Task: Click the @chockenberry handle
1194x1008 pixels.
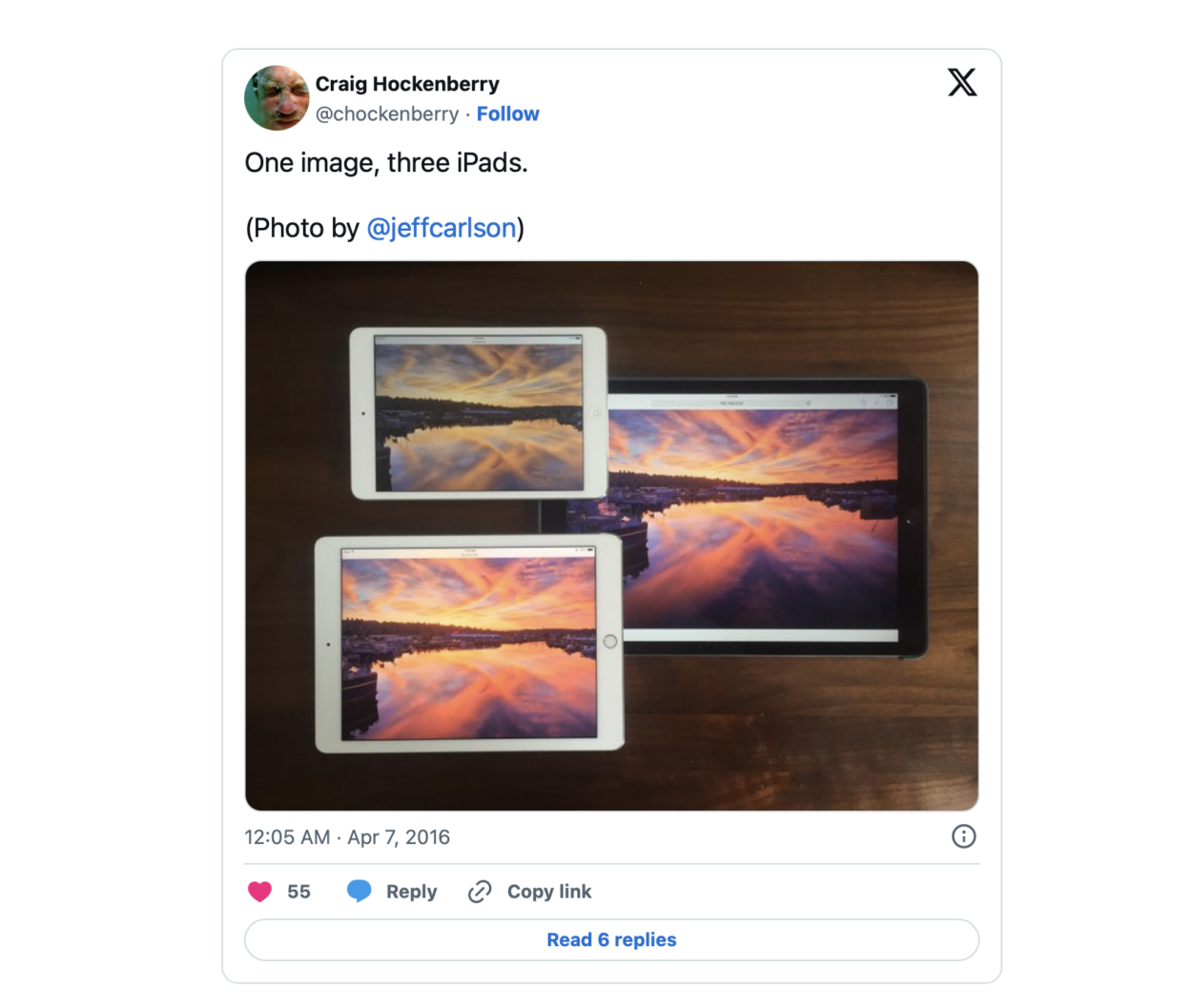Action: point(387,113)
